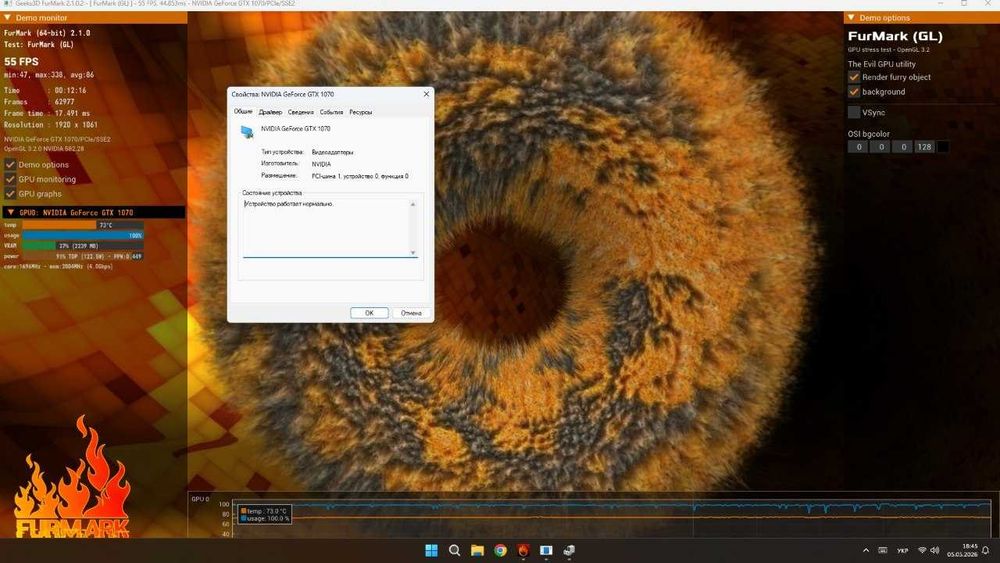The image size is (1000, 563).
Task: Collapse the GPU0 NVIDIA GeForce GTX 1070 section
Action: coord(11,212)
